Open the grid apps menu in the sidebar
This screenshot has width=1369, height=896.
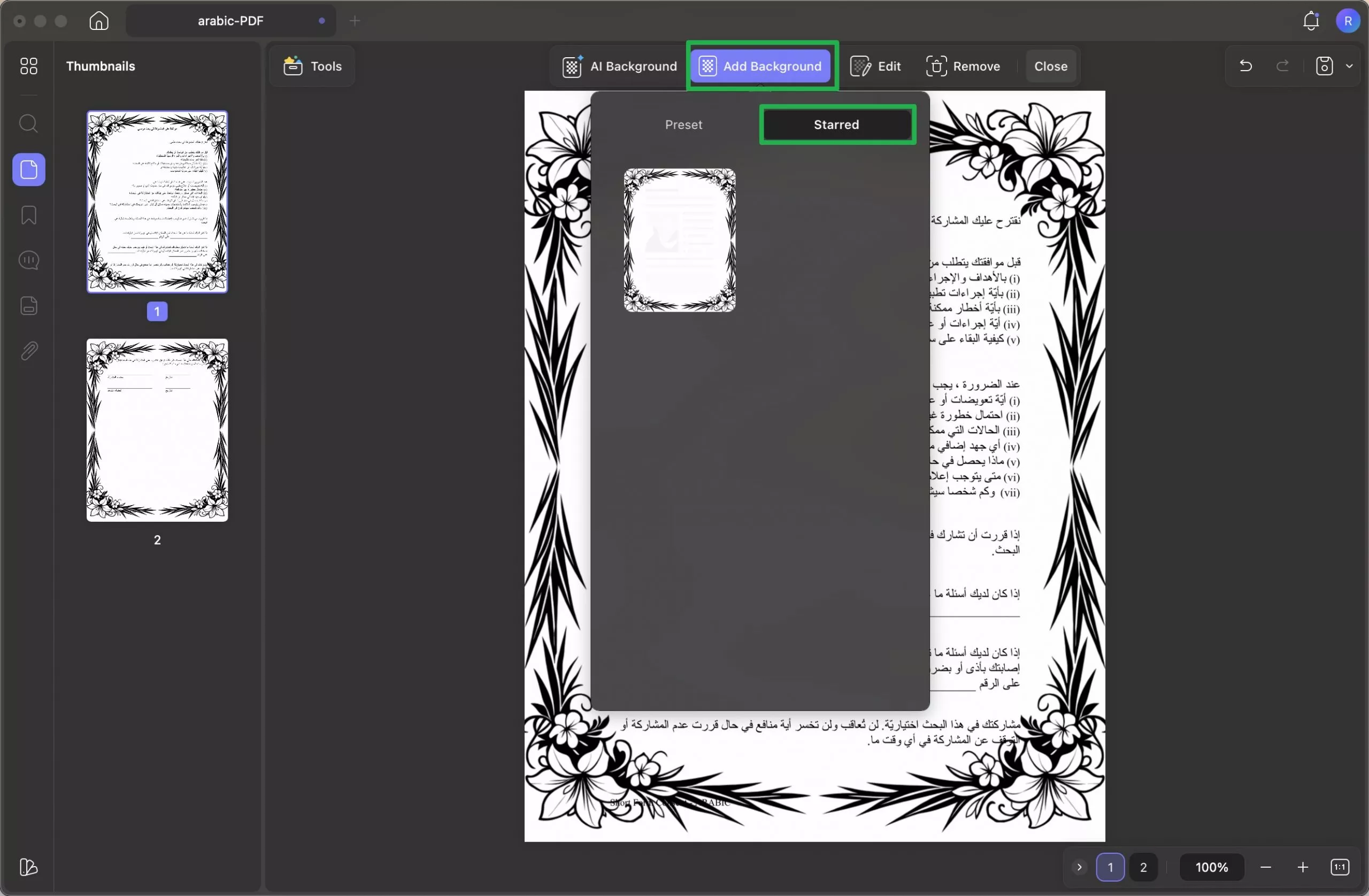coord(28,66)
